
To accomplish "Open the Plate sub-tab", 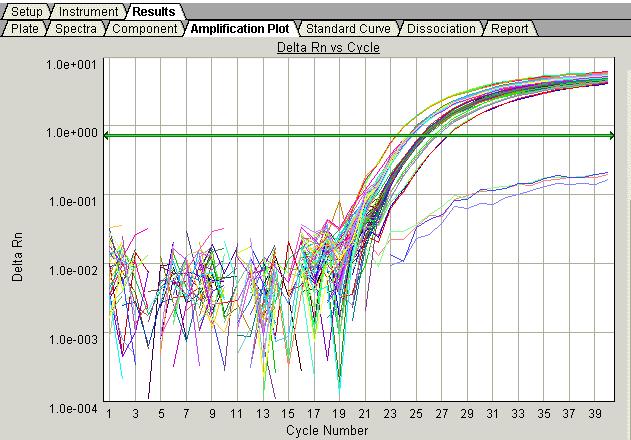I will [x=25, y=29].
